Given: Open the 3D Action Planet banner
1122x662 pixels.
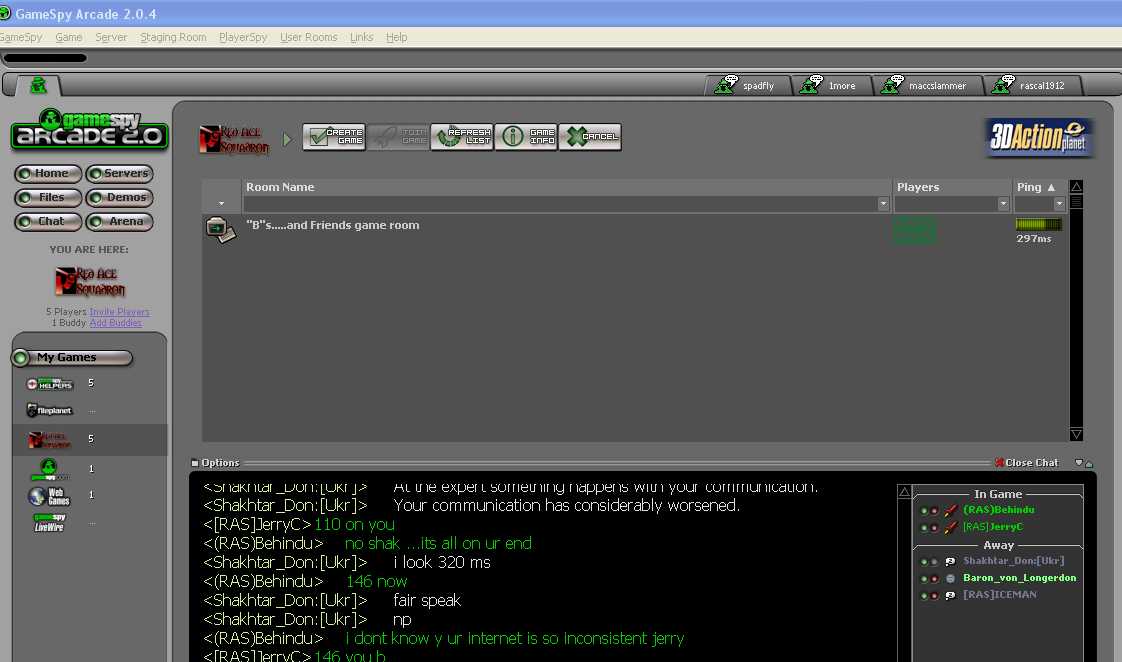Looking at the screenshot, I should coord(1038,137).
